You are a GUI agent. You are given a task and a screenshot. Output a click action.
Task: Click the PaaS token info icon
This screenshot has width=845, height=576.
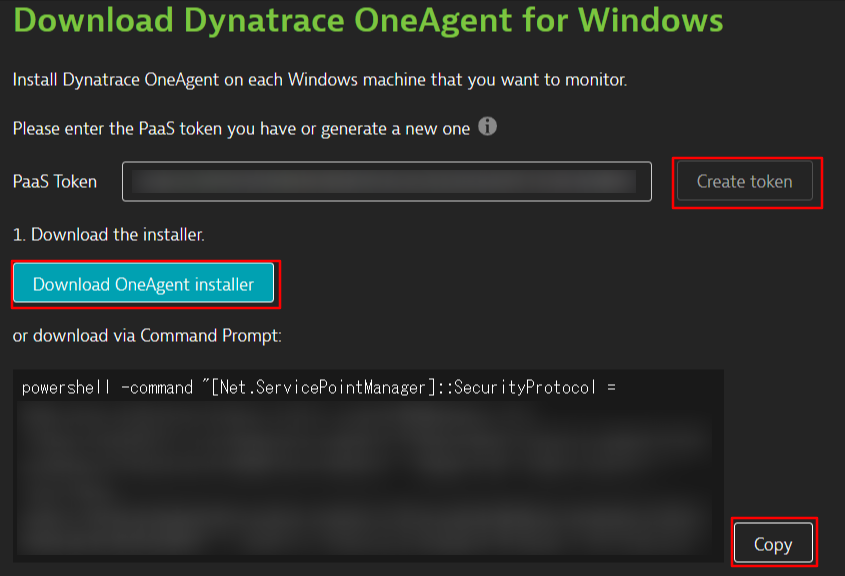pos(487,127)
